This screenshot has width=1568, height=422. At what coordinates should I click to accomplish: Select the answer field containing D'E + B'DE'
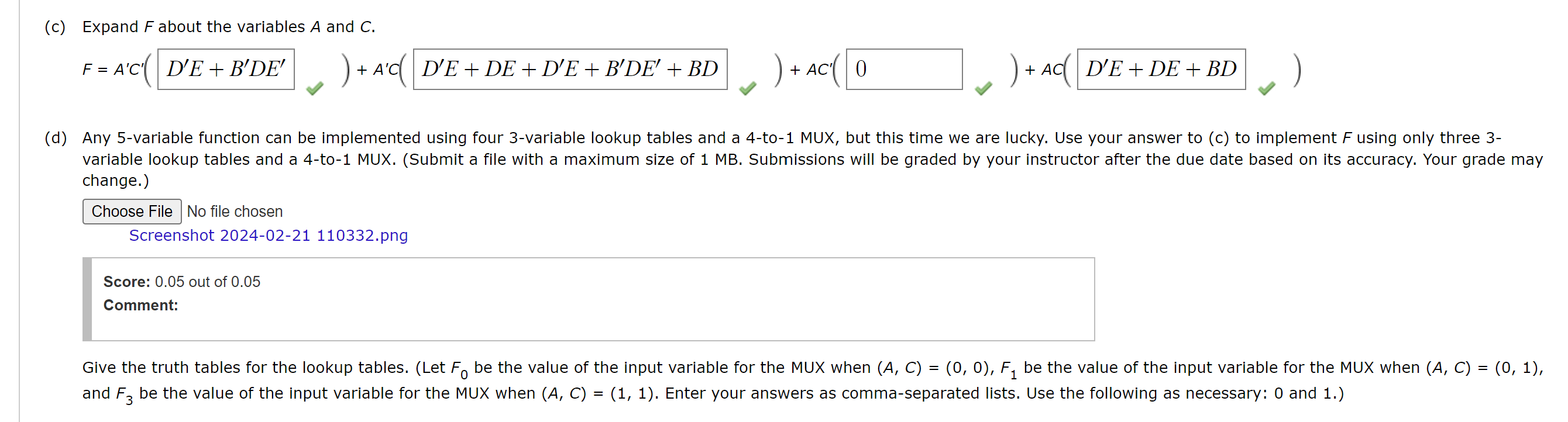[225, 68]
